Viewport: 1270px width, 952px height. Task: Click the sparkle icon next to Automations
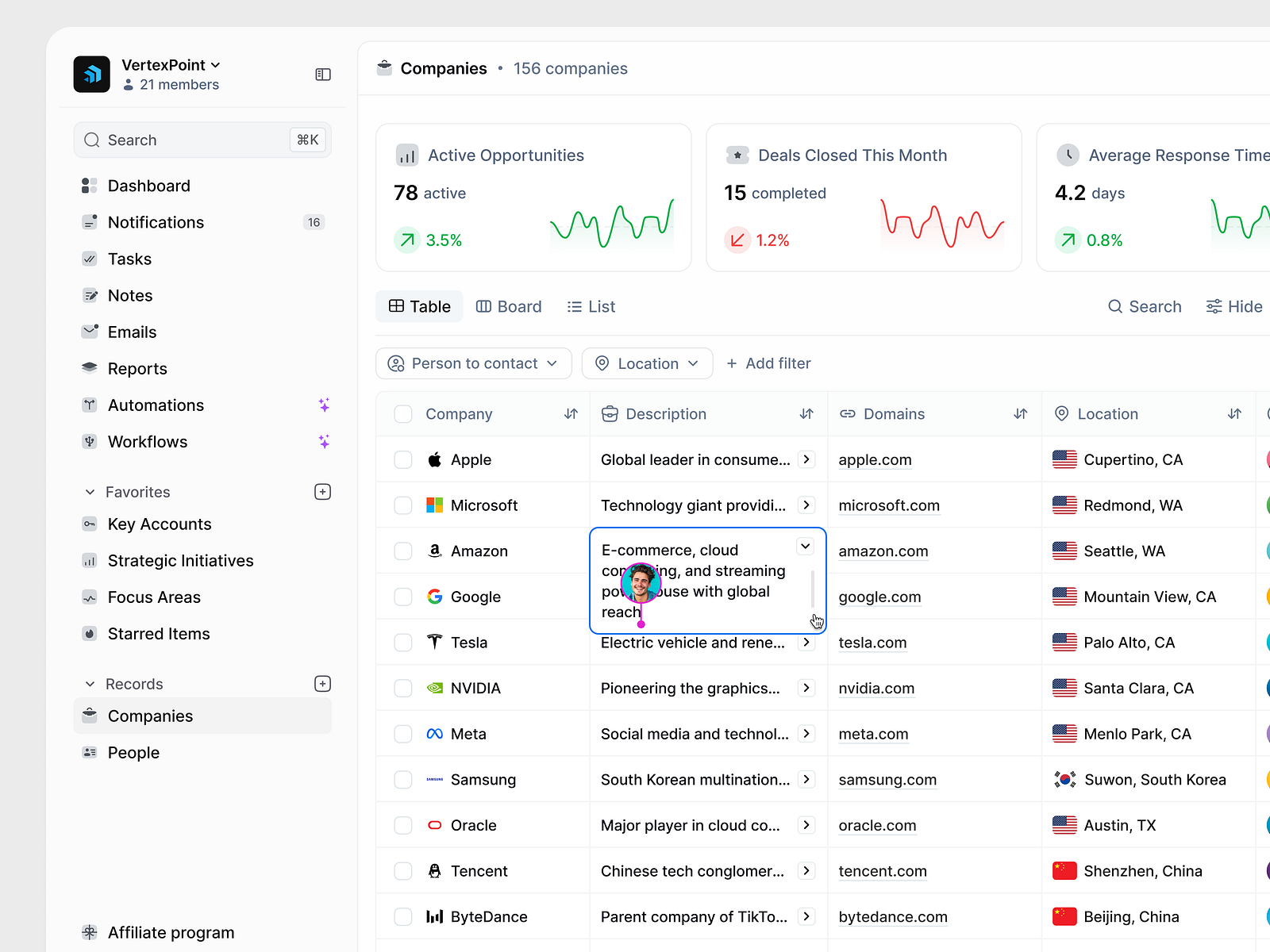point(324,405)
